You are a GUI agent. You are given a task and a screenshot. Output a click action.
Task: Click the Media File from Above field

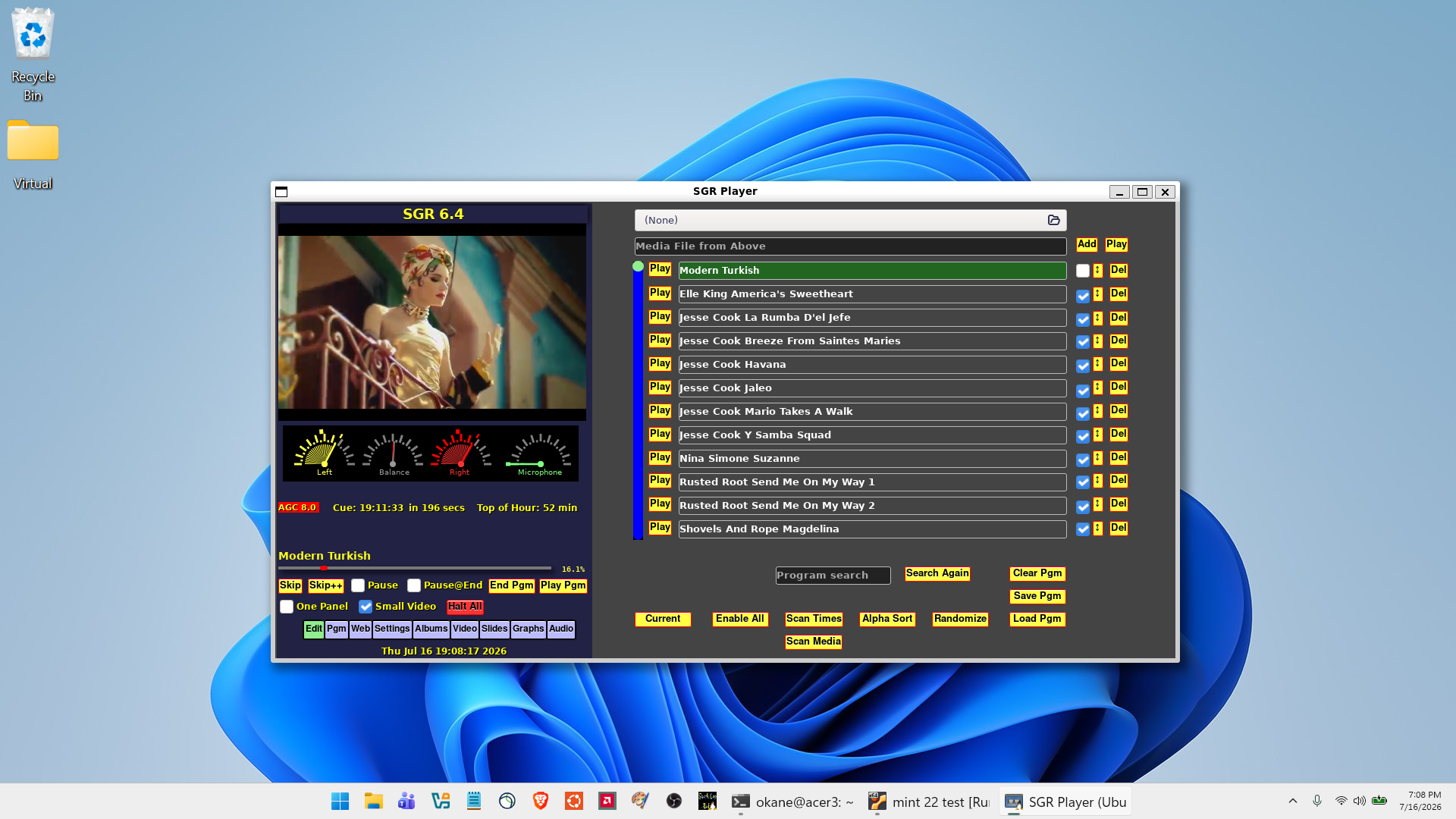click(x=850, y=246)
